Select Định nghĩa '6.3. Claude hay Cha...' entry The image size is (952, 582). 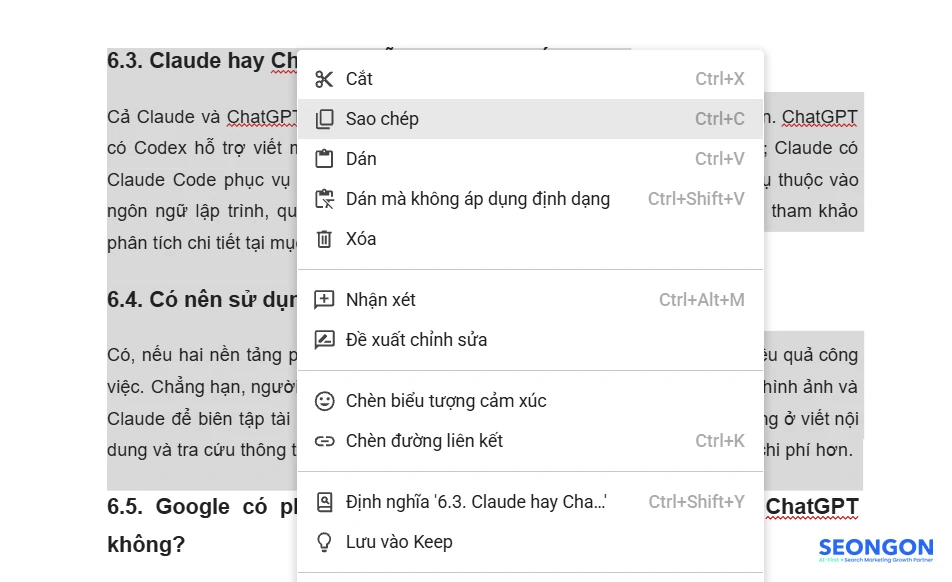coord(530,502)
